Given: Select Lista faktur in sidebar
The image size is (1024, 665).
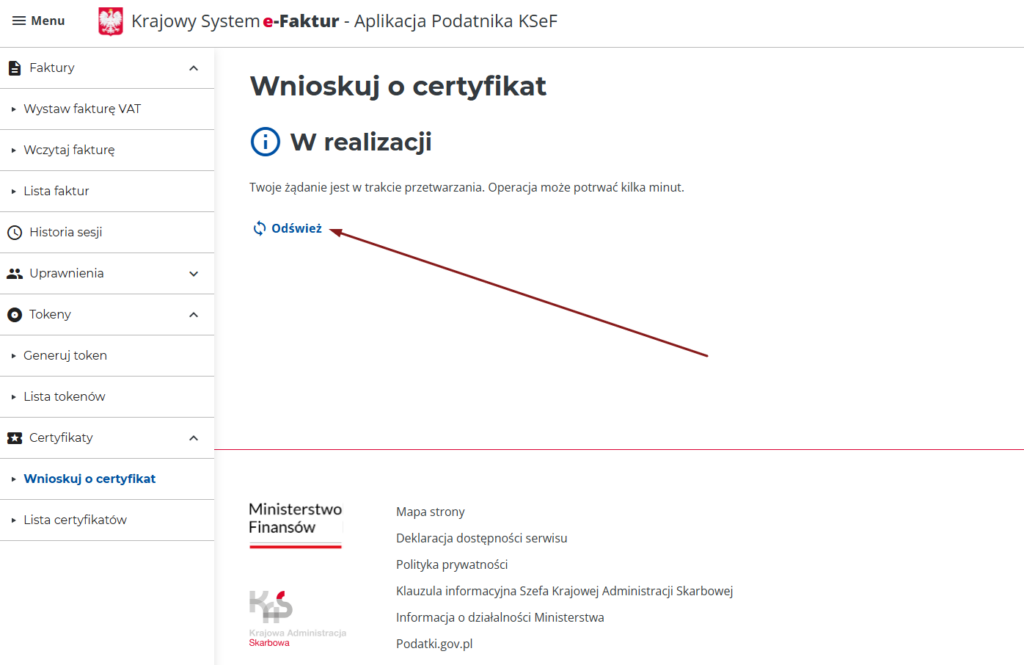Looking at the screenshot, I should [x=63, y=191].
